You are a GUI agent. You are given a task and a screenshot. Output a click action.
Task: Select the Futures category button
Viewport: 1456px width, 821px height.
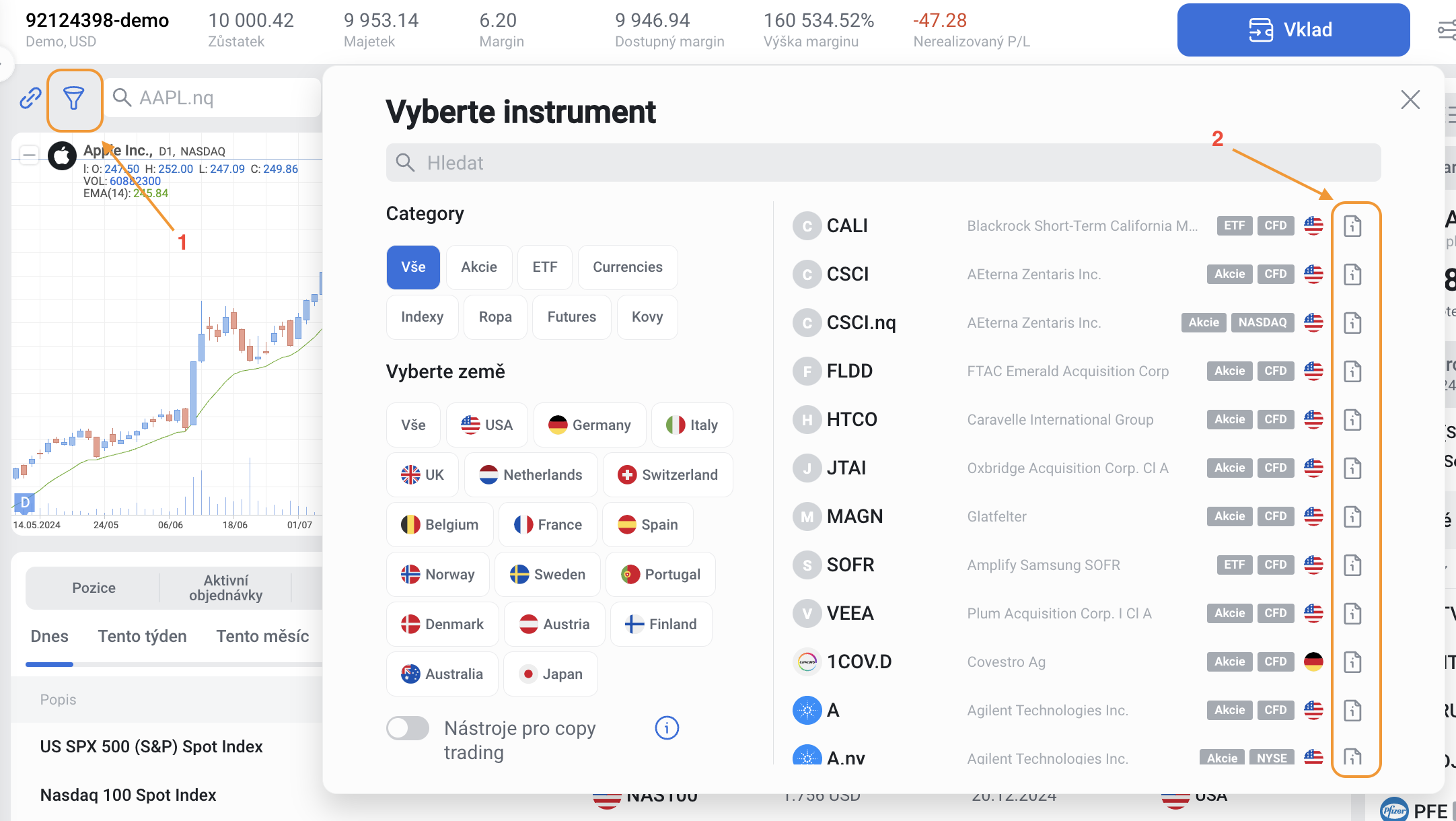pyautogui.click(x=571, y=317)
